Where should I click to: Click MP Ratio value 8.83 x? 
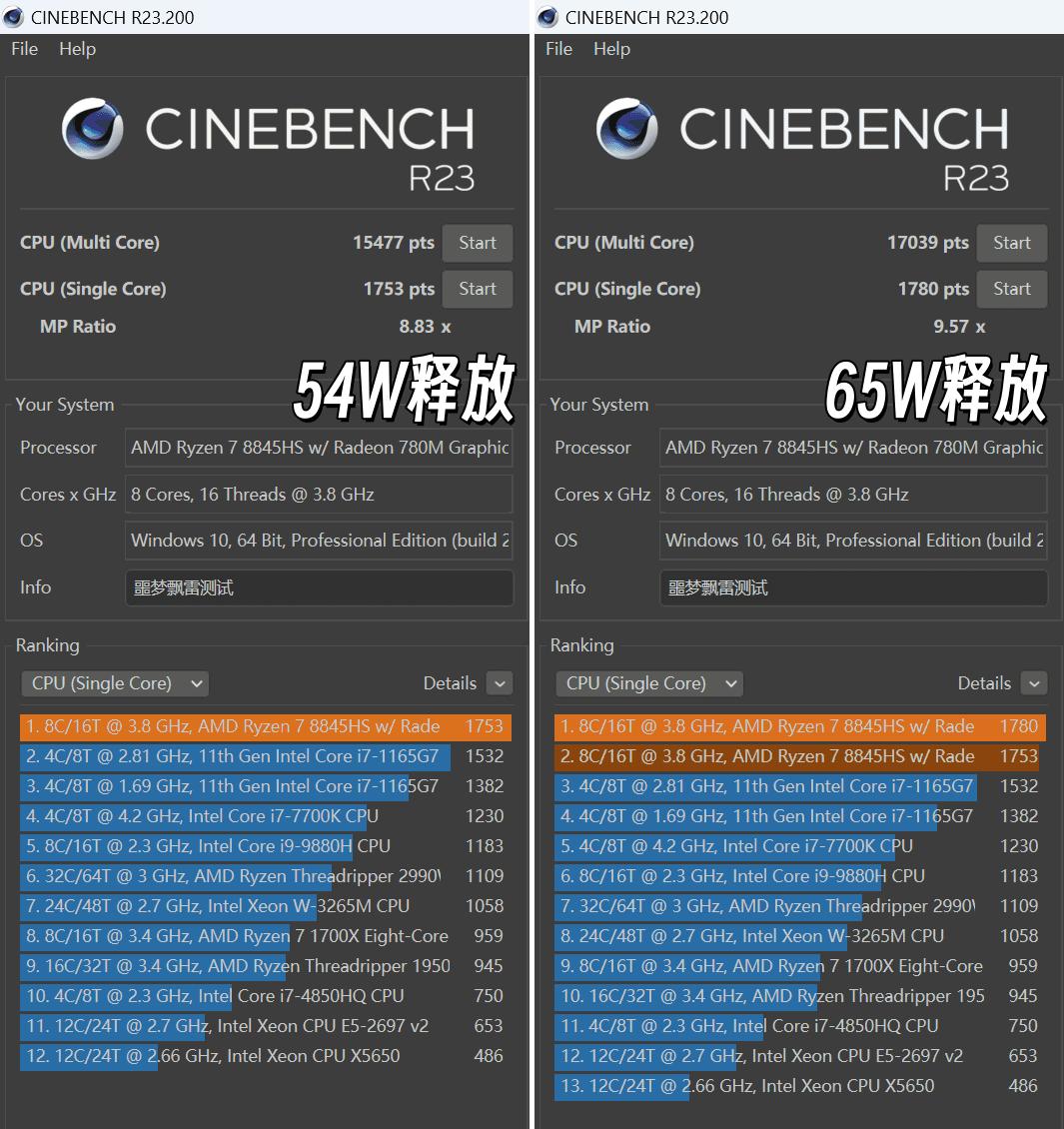point(425,327)
